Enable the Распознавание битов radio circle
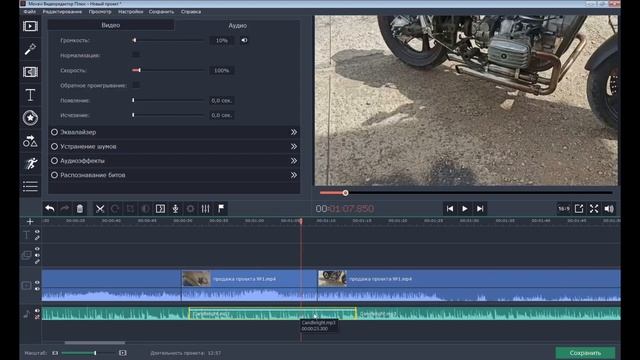640x360 pixels. pyautogui.click(x=54, y=175)
